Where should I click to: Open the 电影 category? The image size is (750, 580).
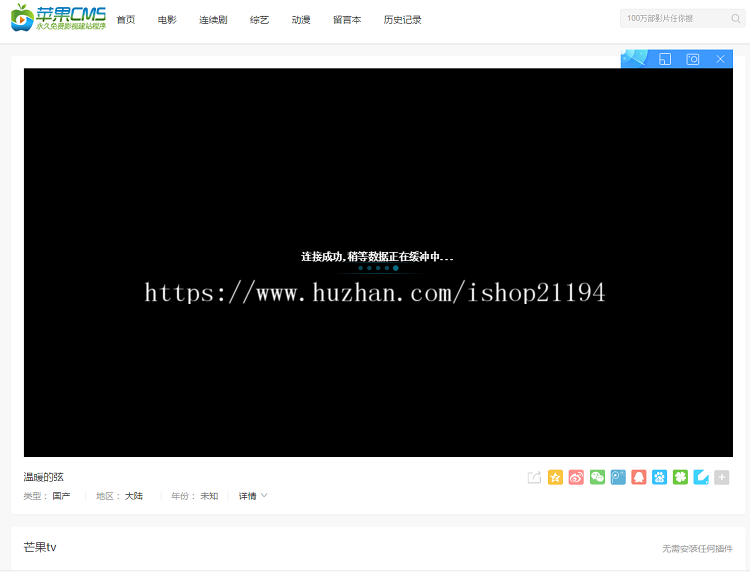pos(167,20)
